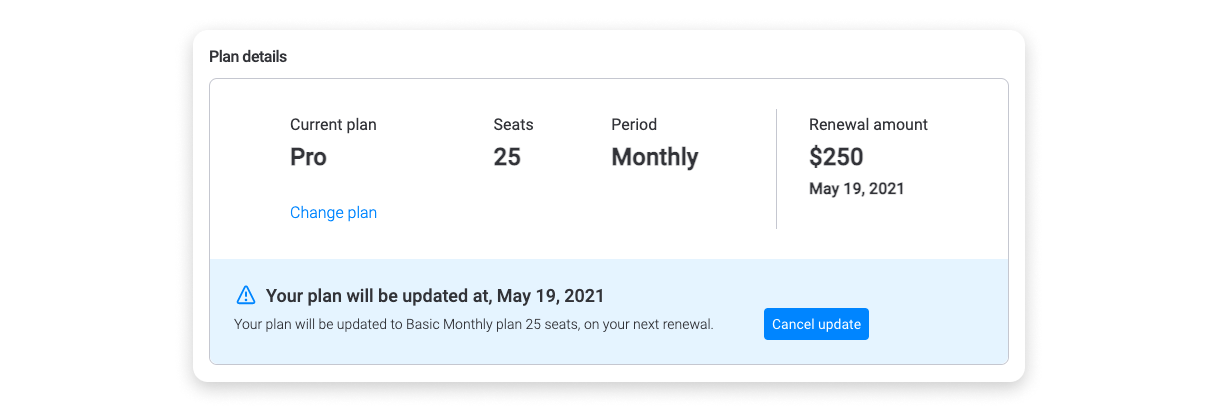Click the Basic Monthly plan description text
This screenshot has width=1218, height=413.
click(x=473, y=325)
